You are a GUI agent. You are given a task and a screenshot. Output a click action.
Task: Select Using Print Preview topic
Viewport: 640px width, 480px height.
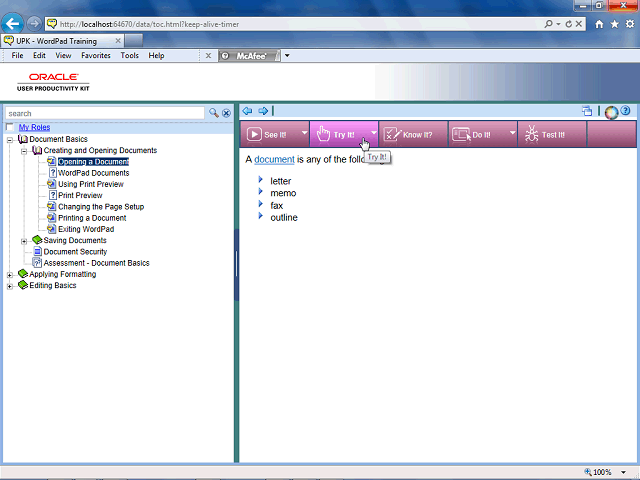[x=91, y=184]
